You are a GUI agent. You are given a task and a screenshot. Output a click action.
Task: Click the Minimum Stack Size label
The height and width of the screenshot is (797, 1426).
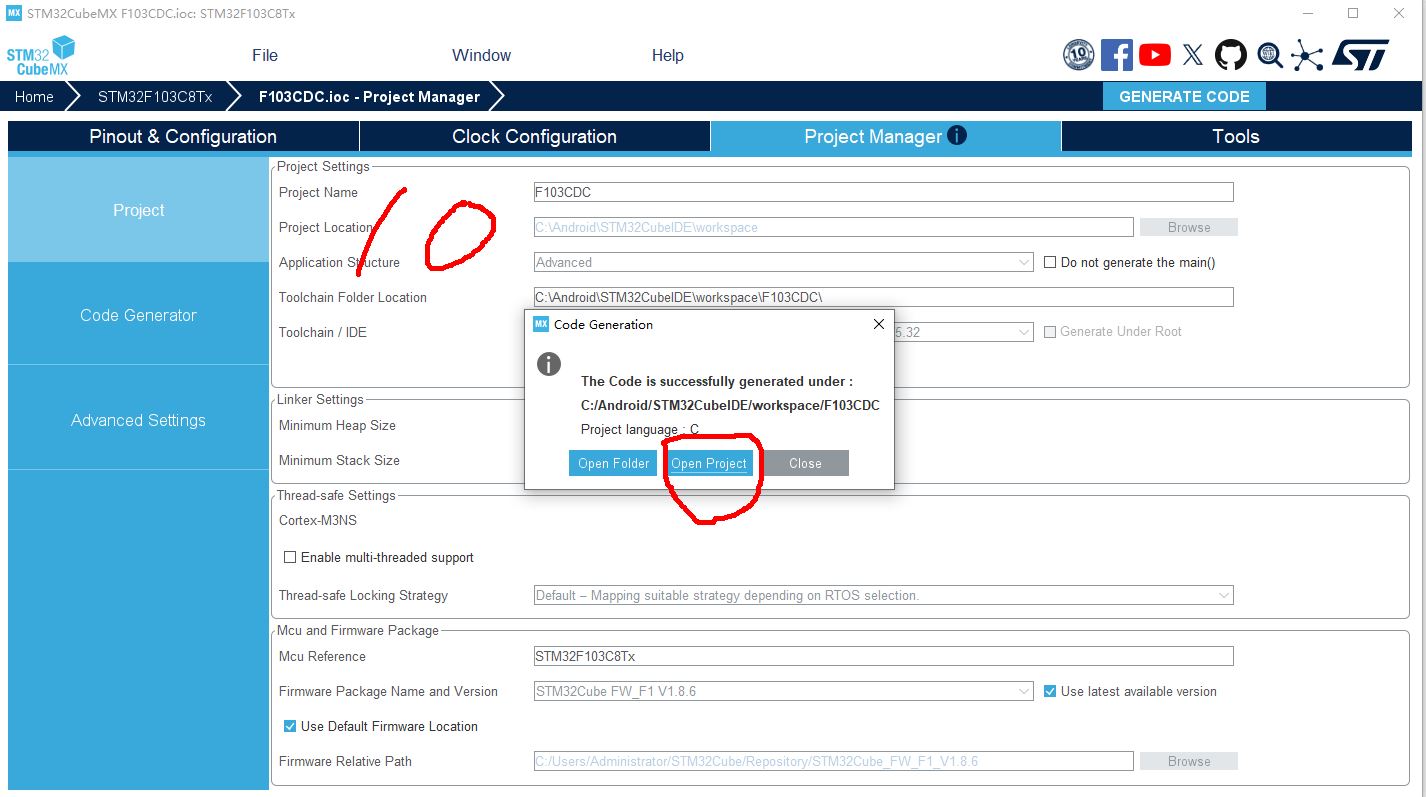339,460
